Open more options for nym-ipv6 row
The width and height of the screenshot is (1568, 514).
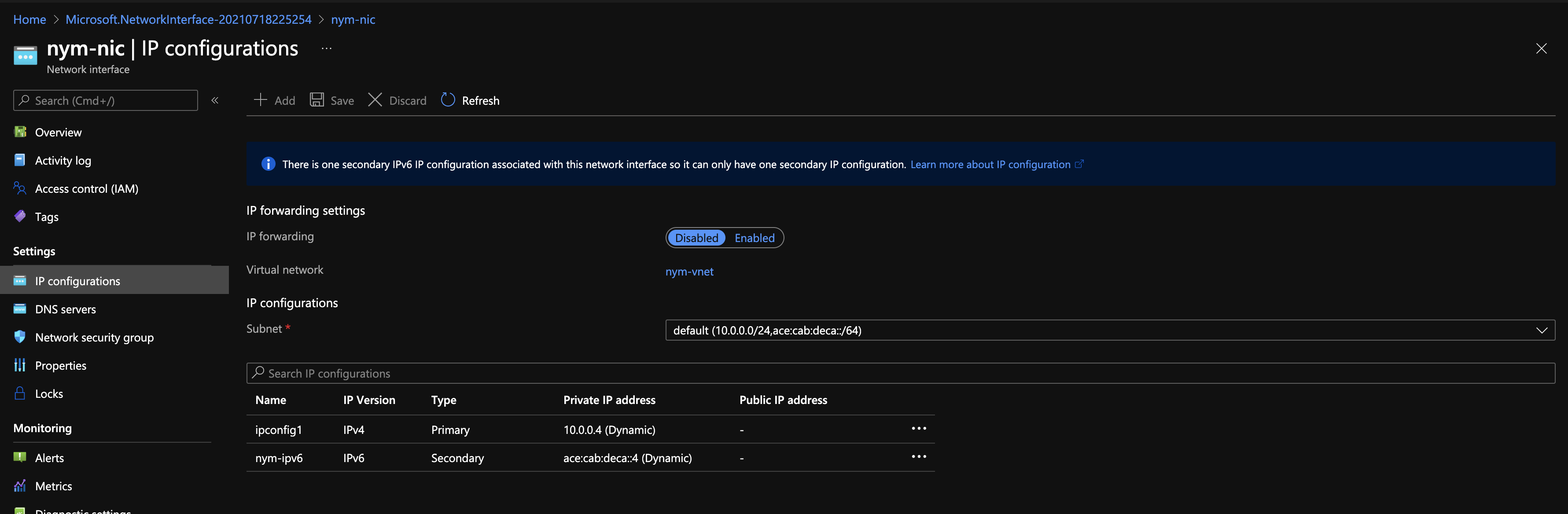919,457
